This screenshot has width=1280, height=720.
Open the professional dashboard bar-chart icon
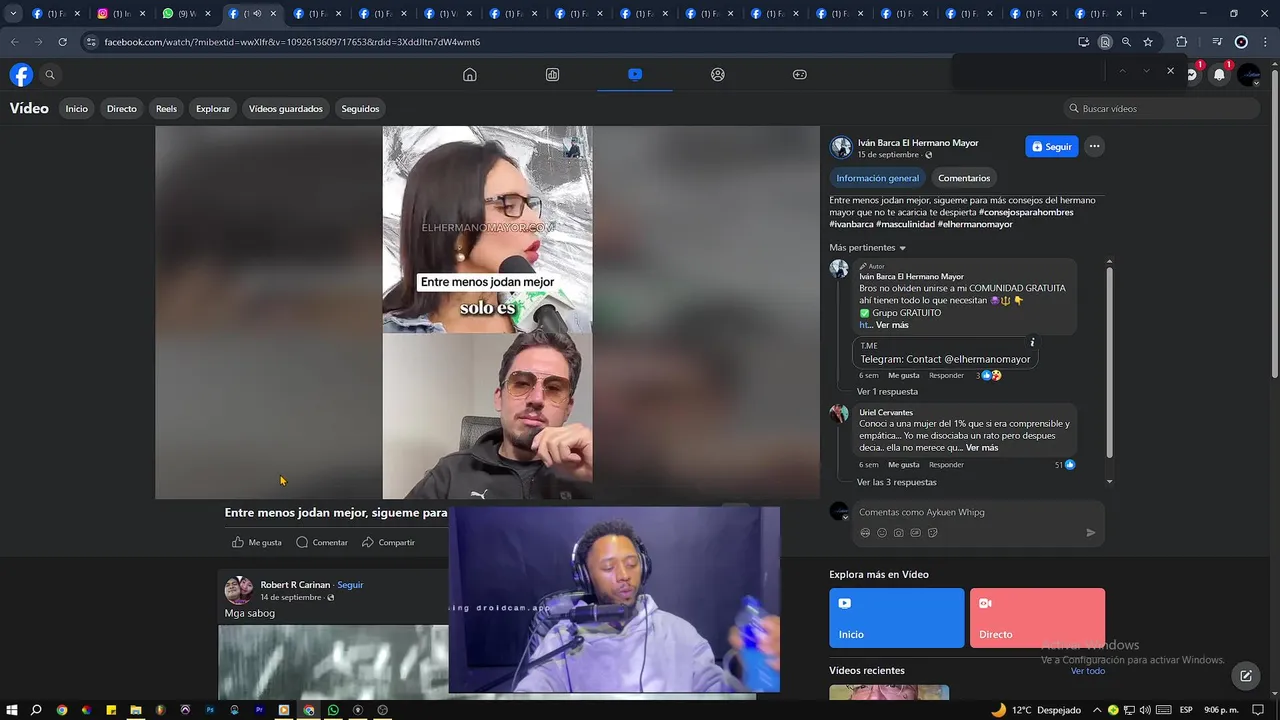552,75
